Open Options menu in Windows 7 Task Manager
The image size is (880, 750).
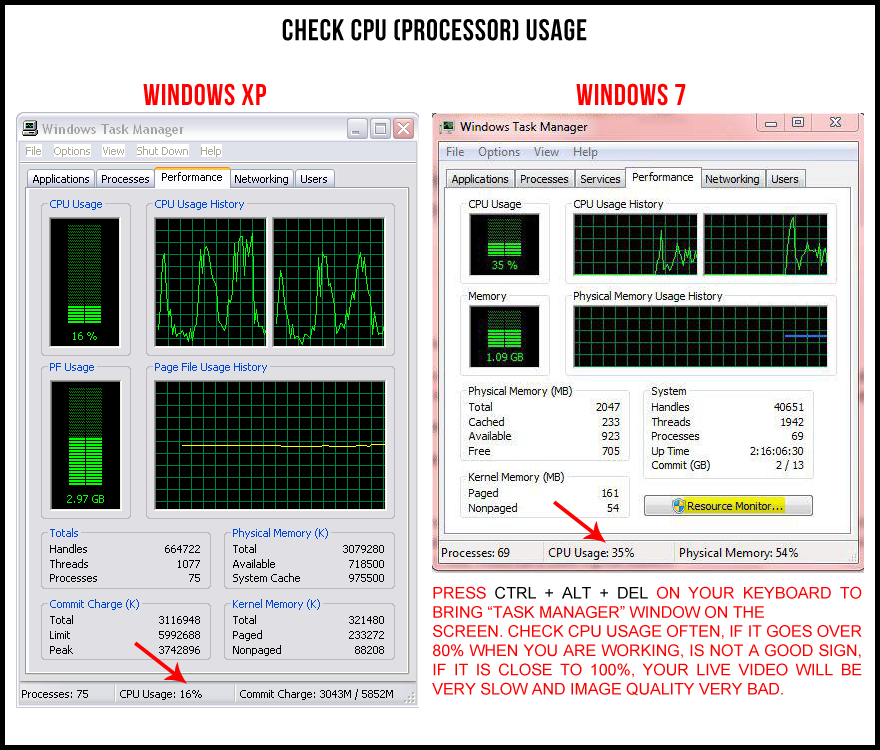pyautogui.click(x=499, y=152)
